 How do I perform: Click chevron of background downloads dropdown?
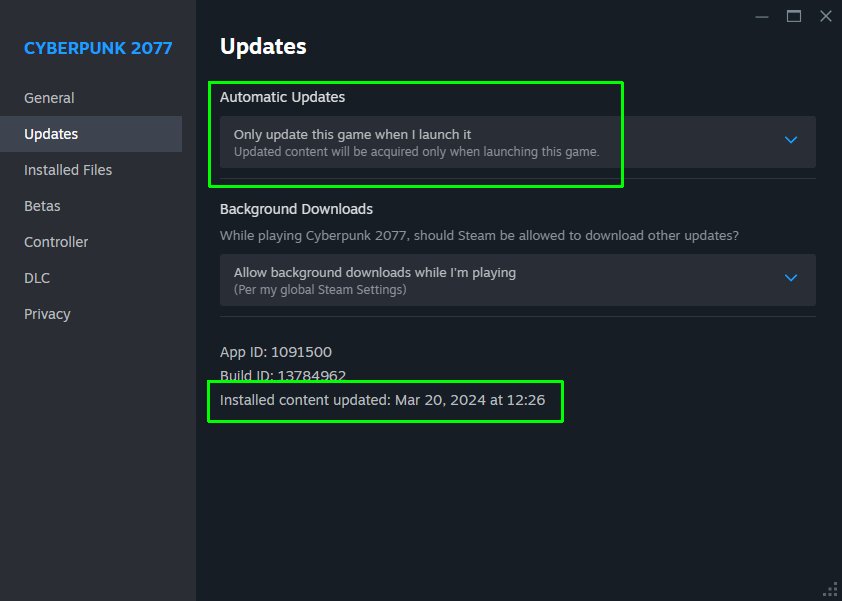click(790, 278)
